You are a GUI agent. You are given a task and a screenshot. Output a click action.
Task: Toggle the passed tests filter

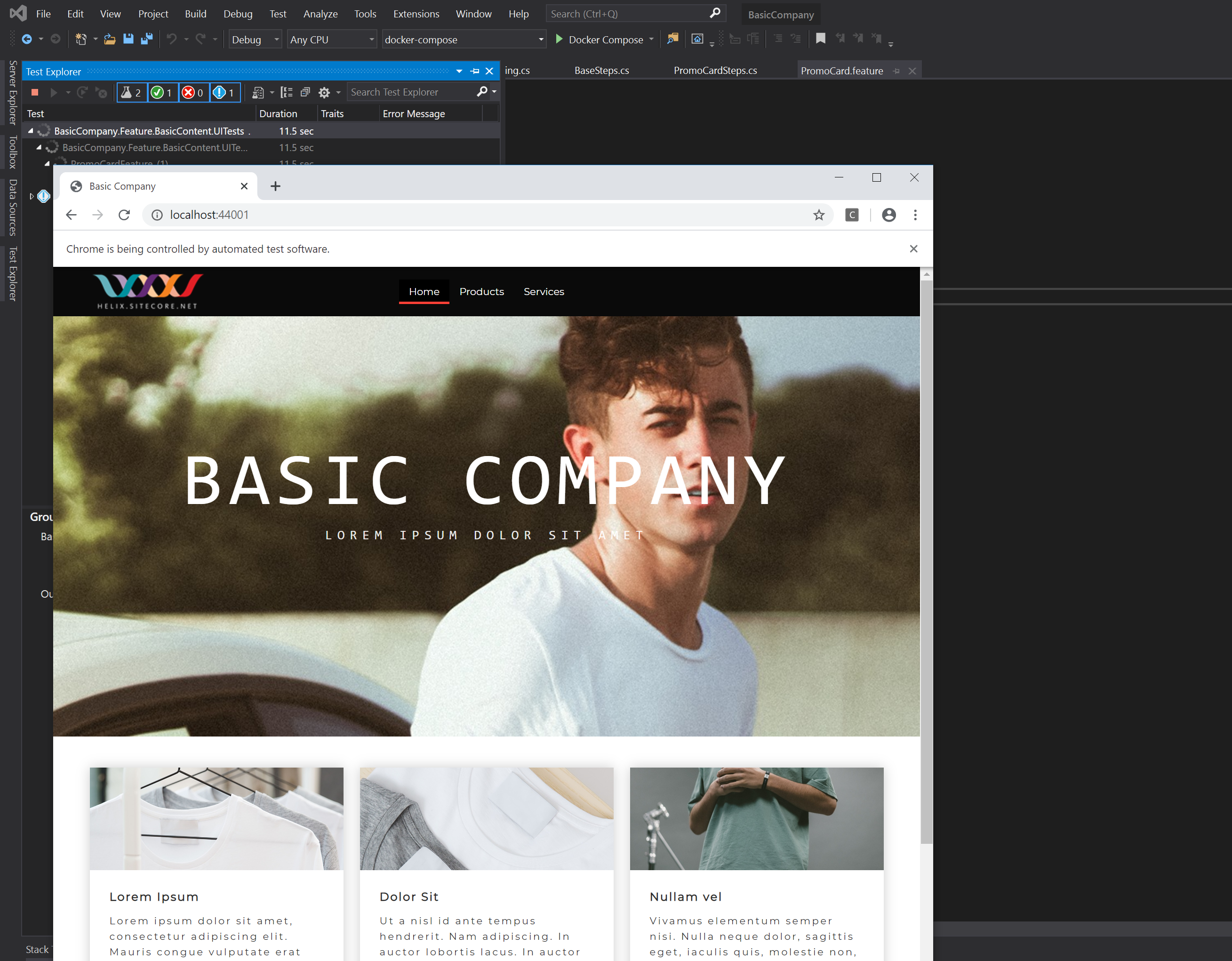click(162, 93)
